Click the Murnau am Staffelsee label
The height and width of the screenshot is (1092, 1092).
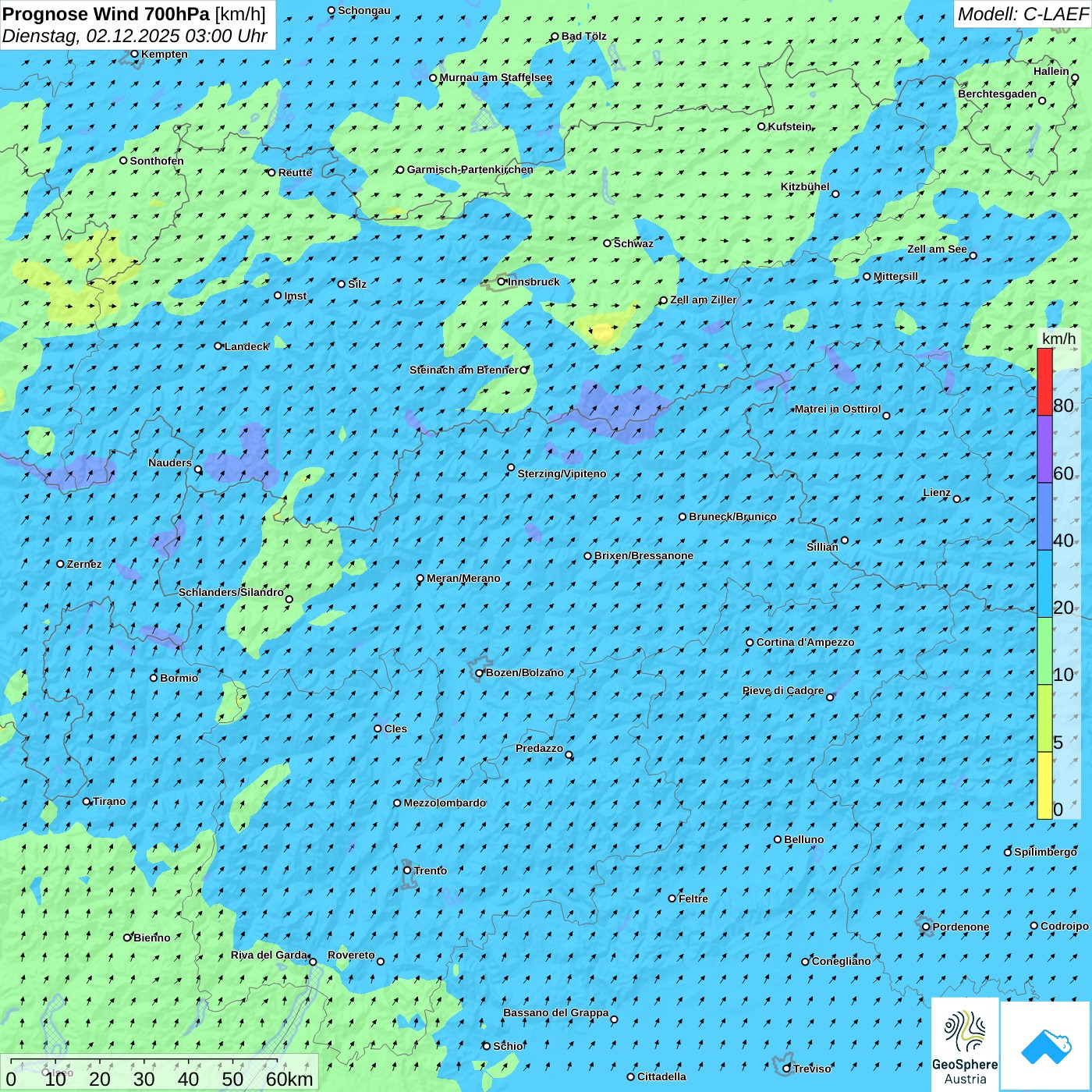click(x=495, y=77)
